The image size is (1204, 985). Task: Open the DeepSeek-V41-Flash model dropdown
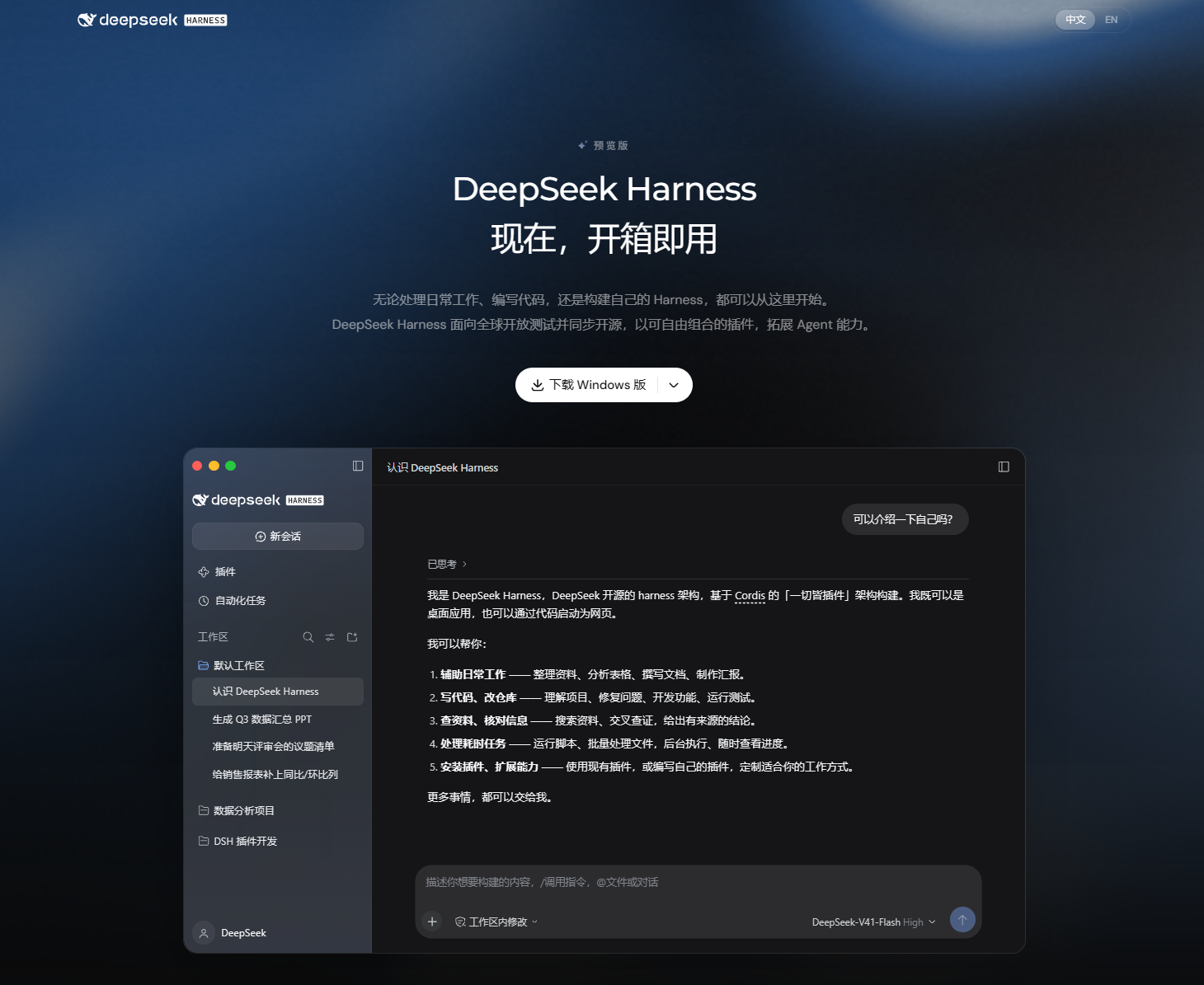tap(873, 922)
